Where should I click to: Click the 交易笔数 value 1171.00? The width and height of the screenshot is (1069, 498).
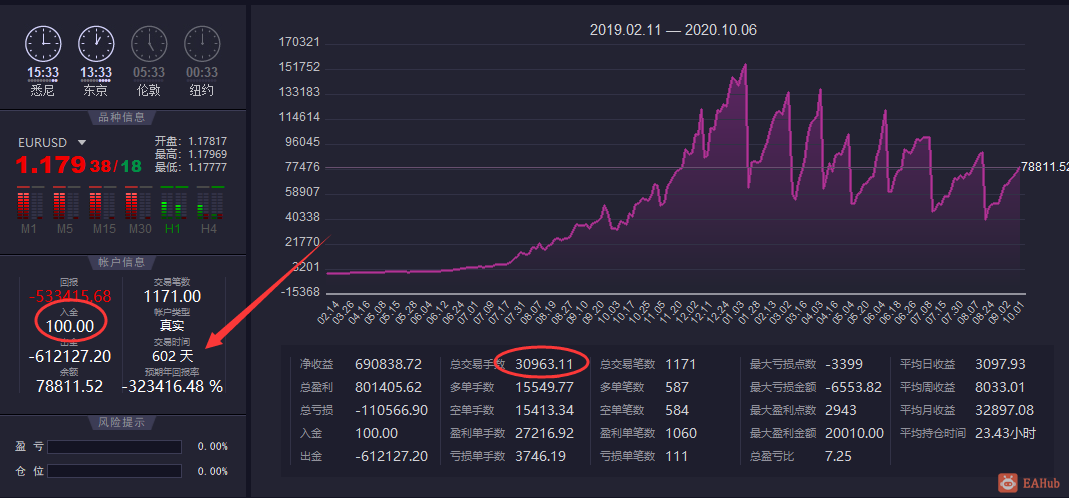[172, 296]
